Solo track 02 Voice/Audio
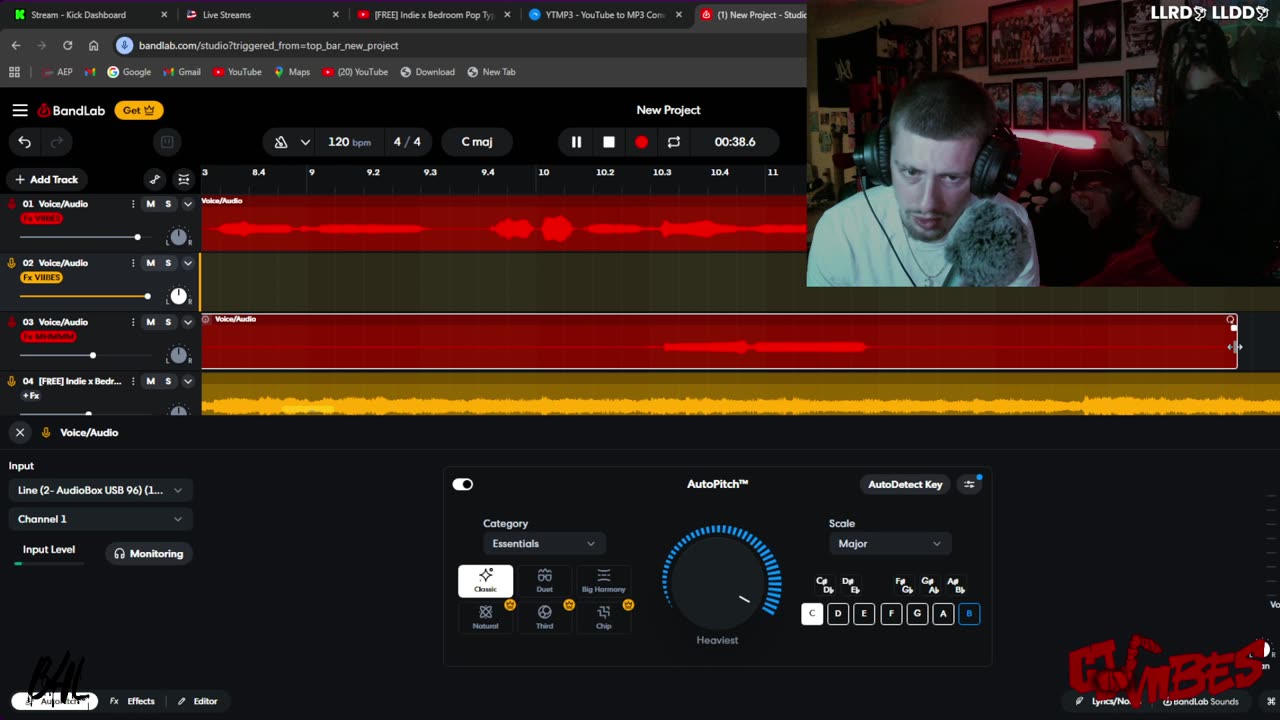Image resolution: width=1280 pixels, height=720 pixels. pyautogui.click(x=168, y=263)
